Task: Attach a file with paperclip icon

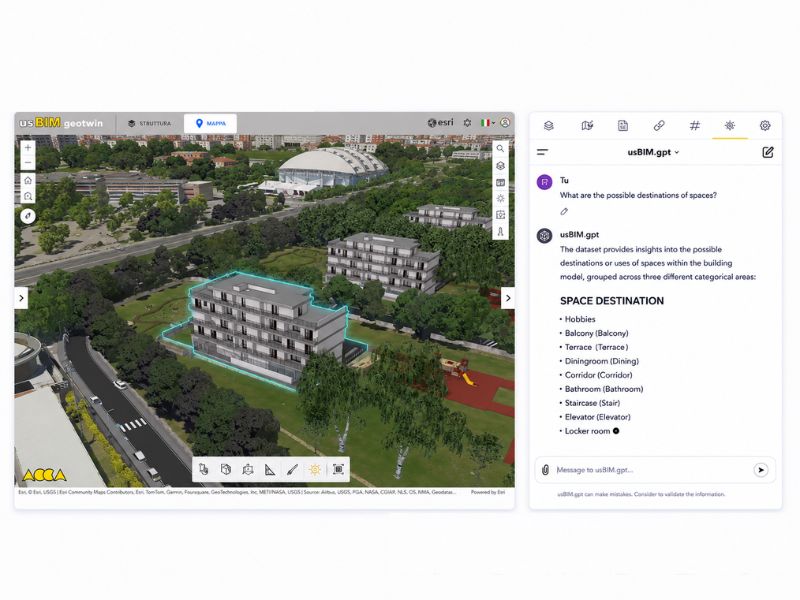Action: [545, 470]
